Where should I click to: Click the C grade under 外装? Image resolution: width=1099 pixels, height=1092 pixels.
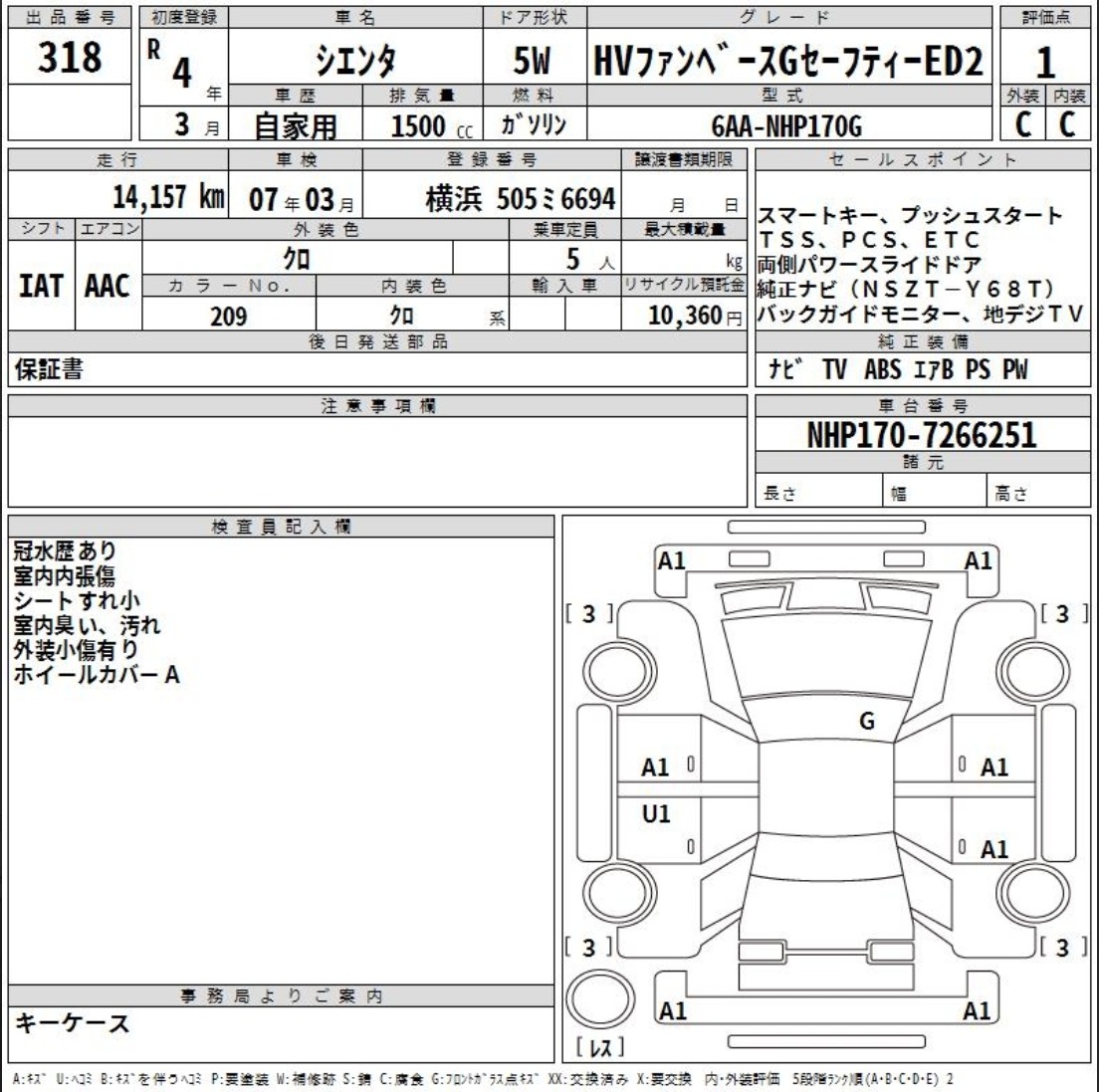point(1023,124)
